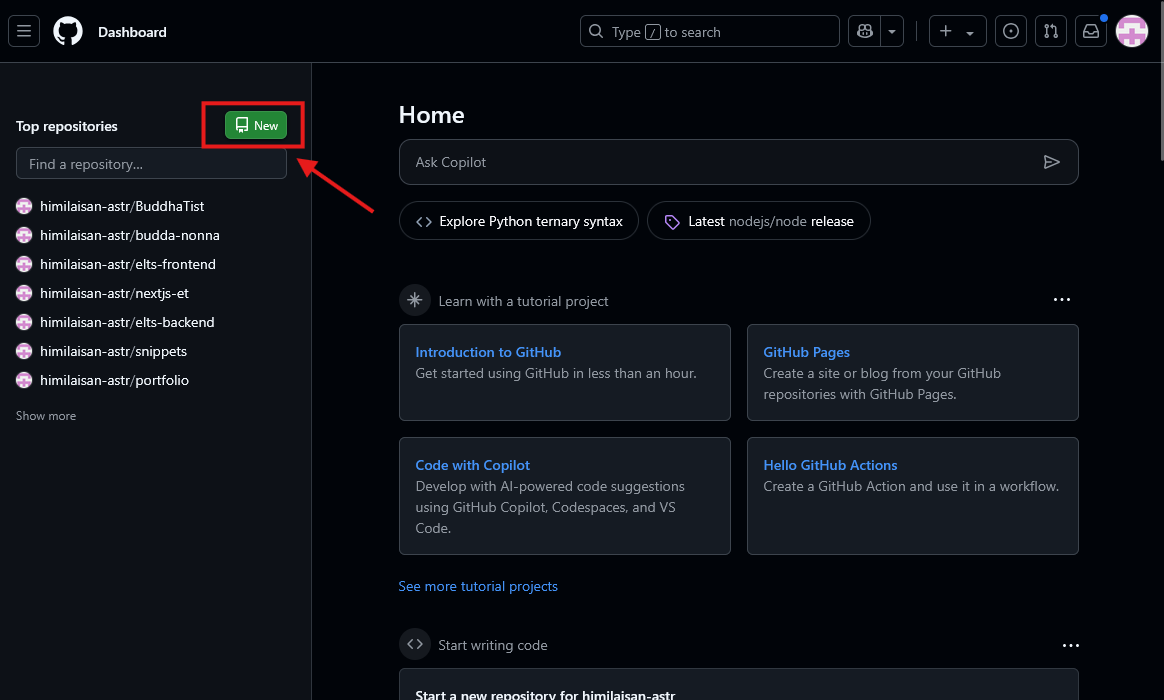Viewport: 1164px width, 700px height.
Task: Click the search magnifier icon
Action: tap(595, 31)
